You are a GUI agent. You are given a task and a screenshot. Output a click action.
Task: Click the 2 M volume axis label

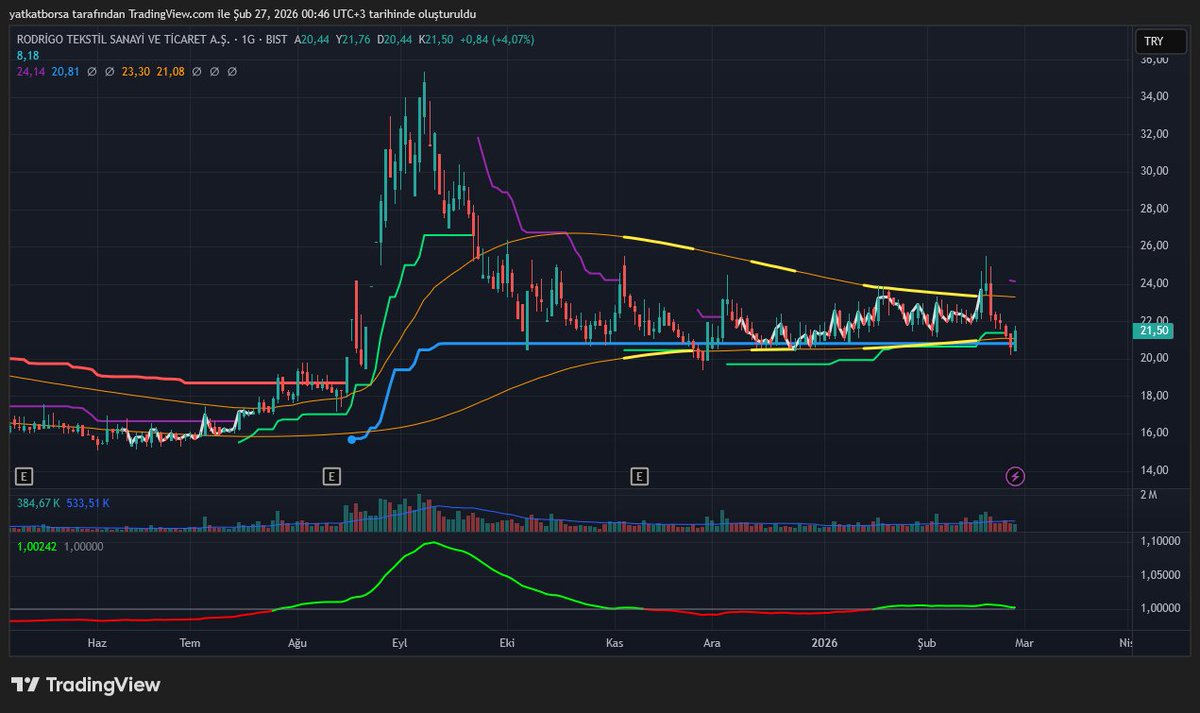click(1148, 496)
